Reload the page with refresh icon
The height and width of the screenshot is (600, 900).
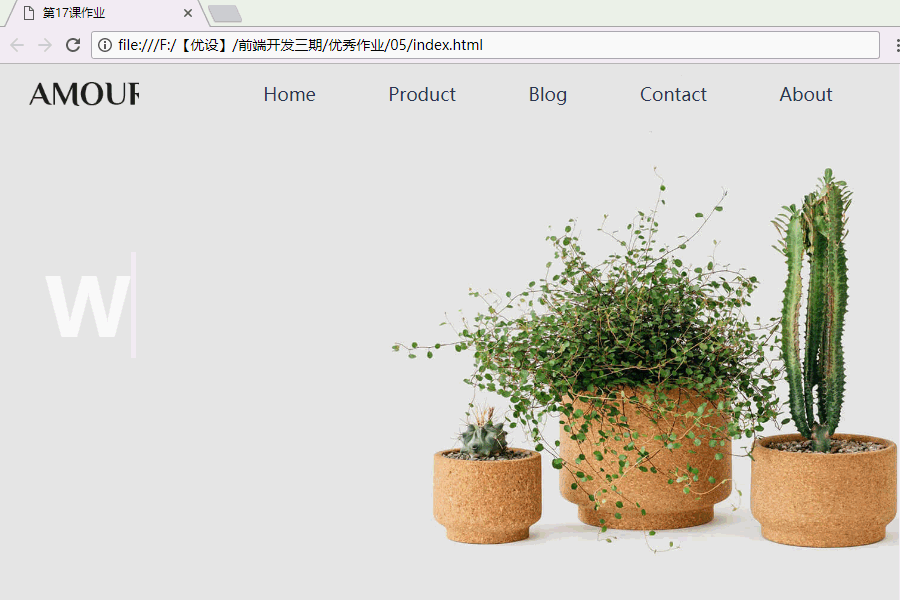73,45
